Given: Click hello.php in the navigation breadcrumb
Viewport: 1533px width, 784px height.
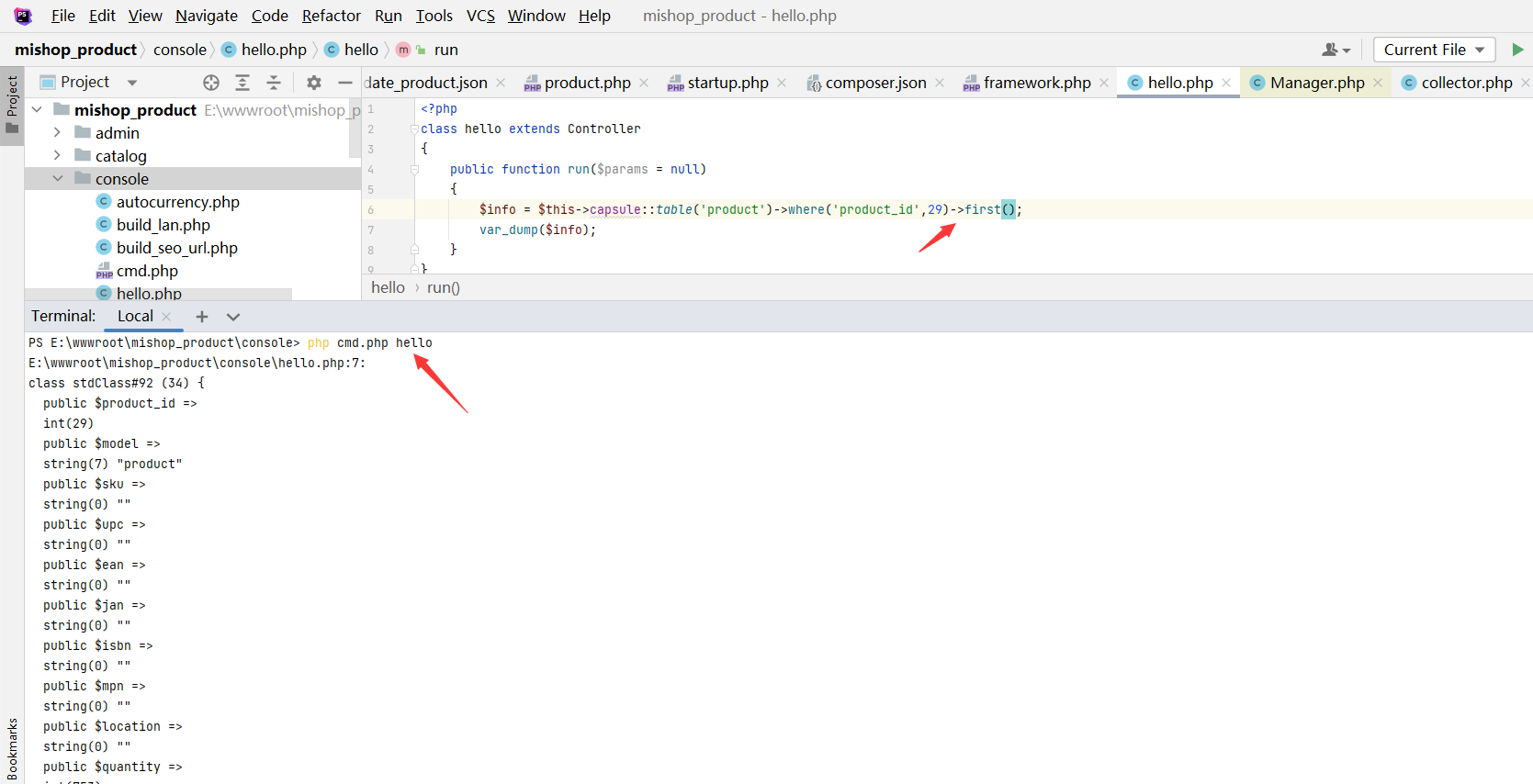Looking at the screenshot, I should click(265, 50).
